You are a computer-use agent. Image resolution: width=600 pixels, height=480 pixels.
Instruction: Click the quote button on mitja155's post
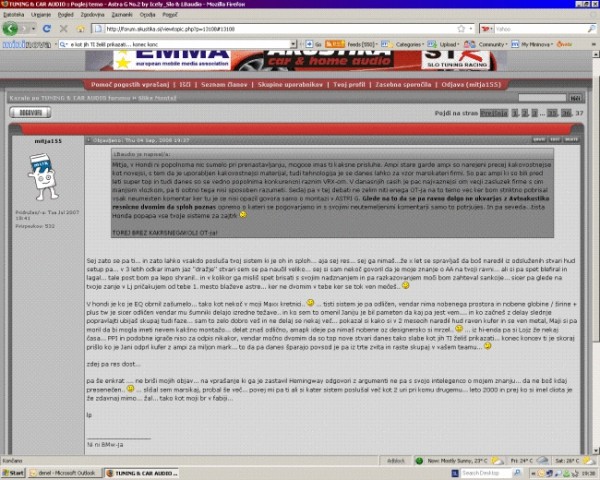pyautogui.click(x=539, y=140)
